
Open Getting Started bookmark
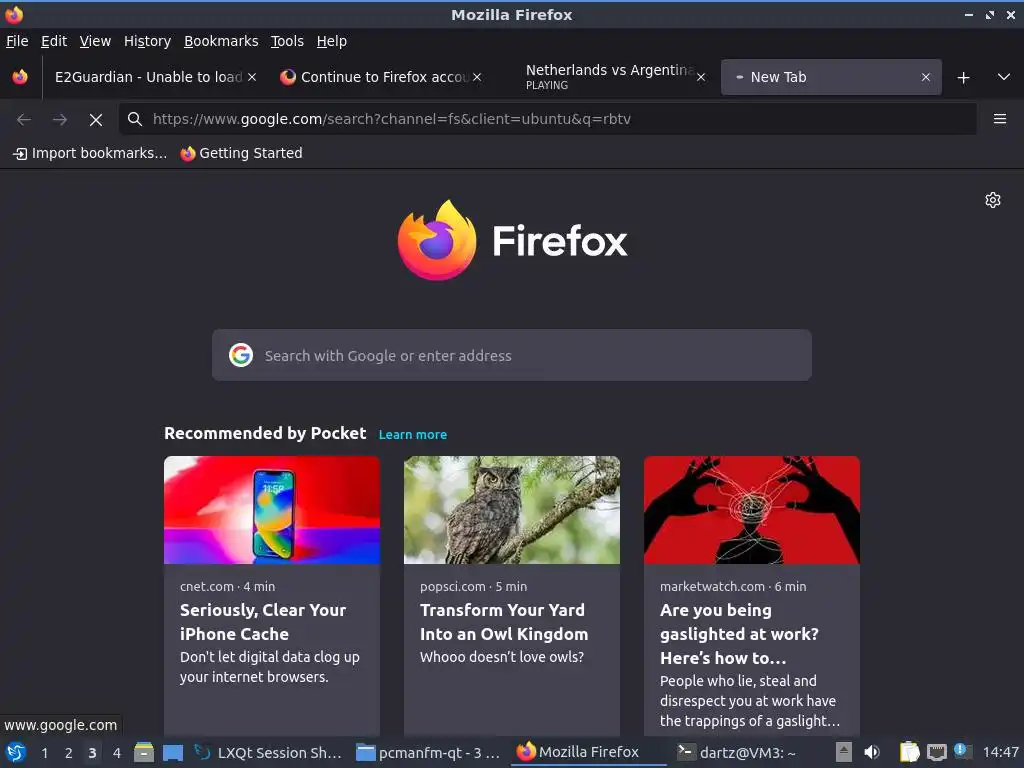[x=242, y=153]
